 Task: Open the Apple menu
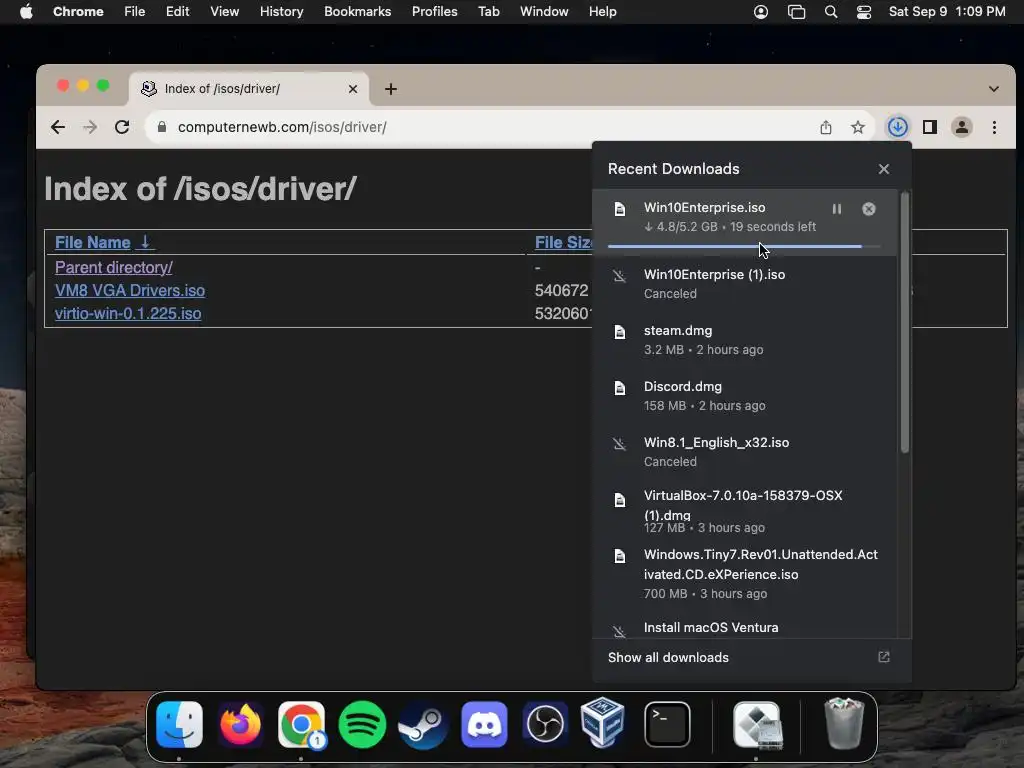(x=26, y=12)
